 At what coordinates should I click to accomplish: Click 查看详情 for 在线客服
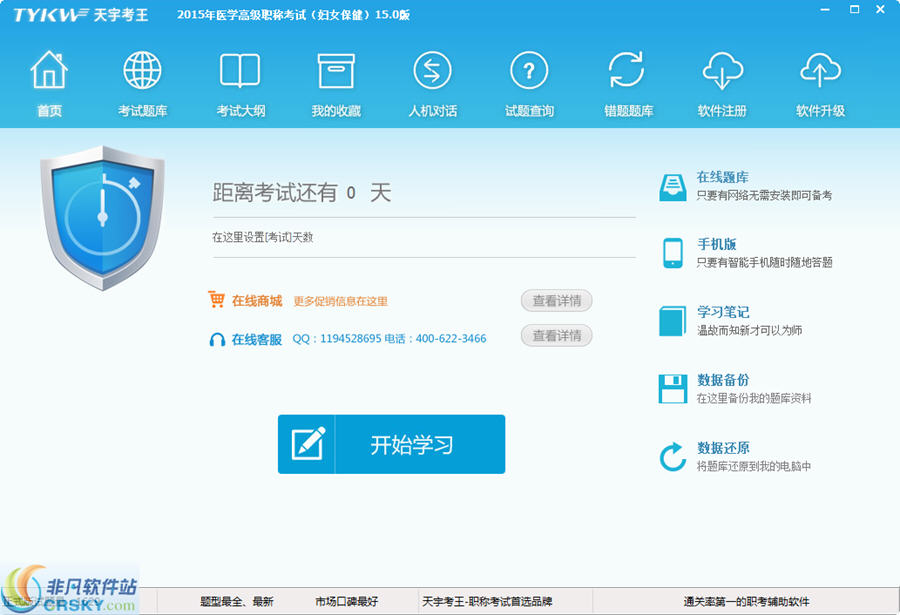point(556,336)
